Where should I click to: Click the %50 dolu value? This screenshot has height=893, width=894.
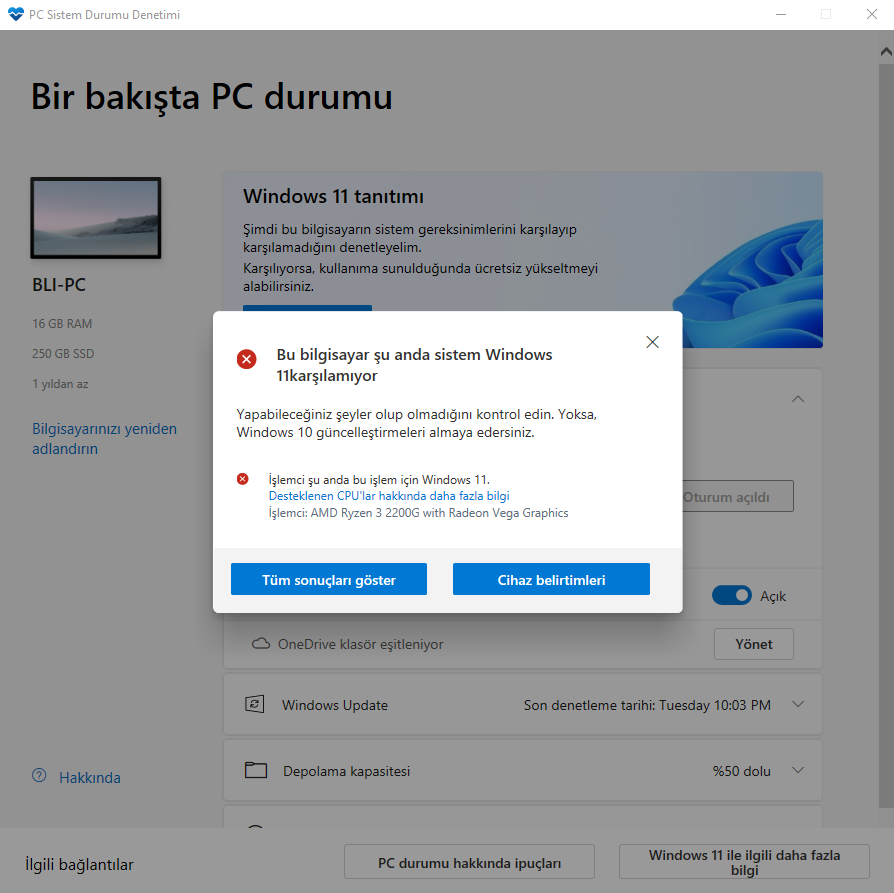pyautogui.click(x=741, y=771)
